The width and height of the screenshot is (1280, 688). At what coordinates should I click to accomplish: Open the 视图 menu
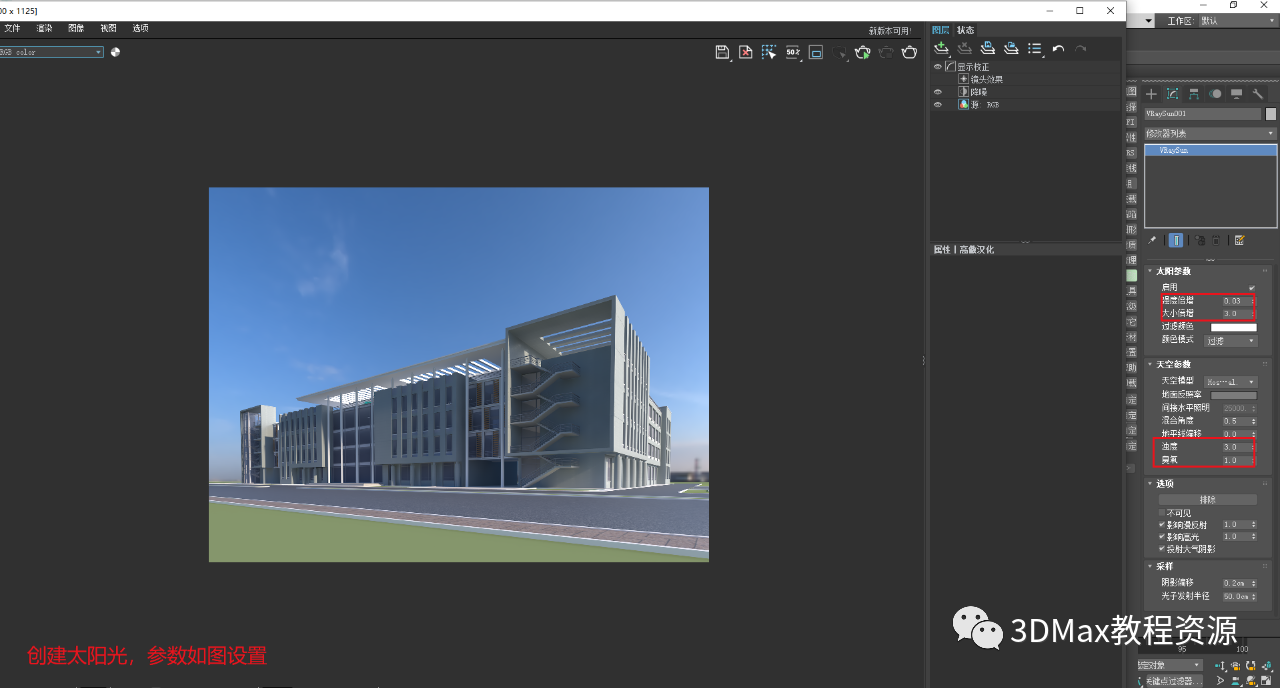point(108,28)
